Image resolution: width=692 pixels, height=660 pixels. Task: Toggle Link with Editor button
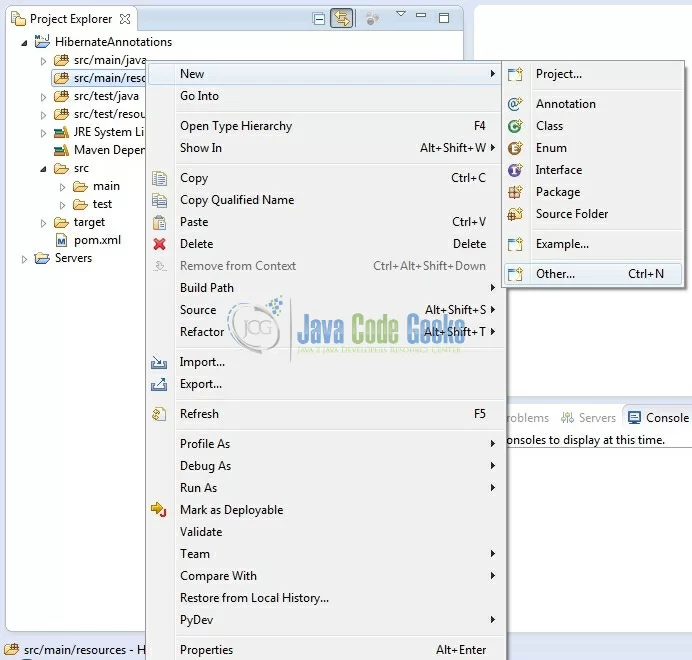coord(342,18)
